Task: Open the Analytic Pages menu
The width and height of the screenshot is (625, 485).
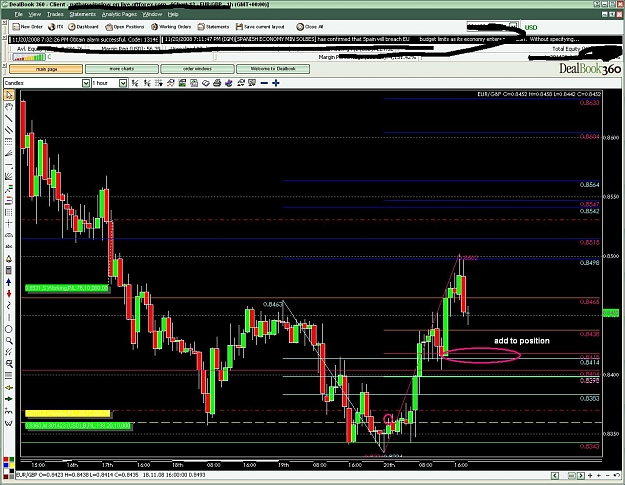Action: (119, 14)
